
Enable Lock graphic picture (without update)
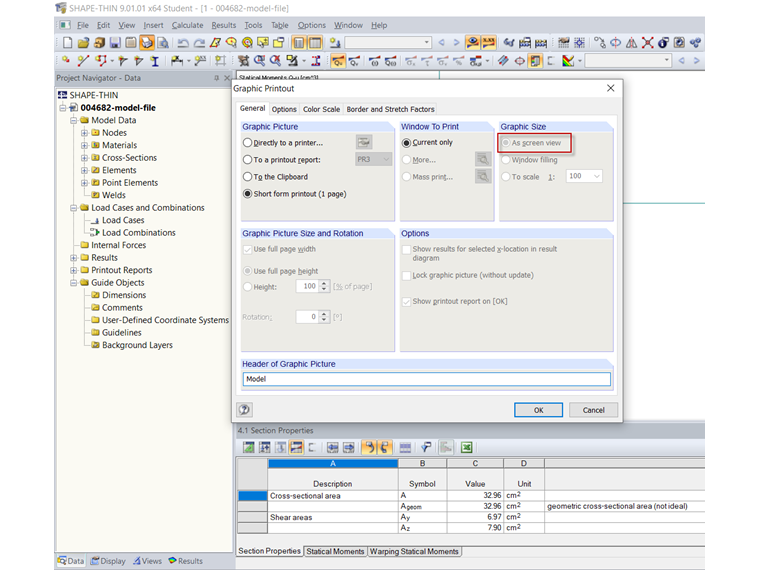pos(406,275)
